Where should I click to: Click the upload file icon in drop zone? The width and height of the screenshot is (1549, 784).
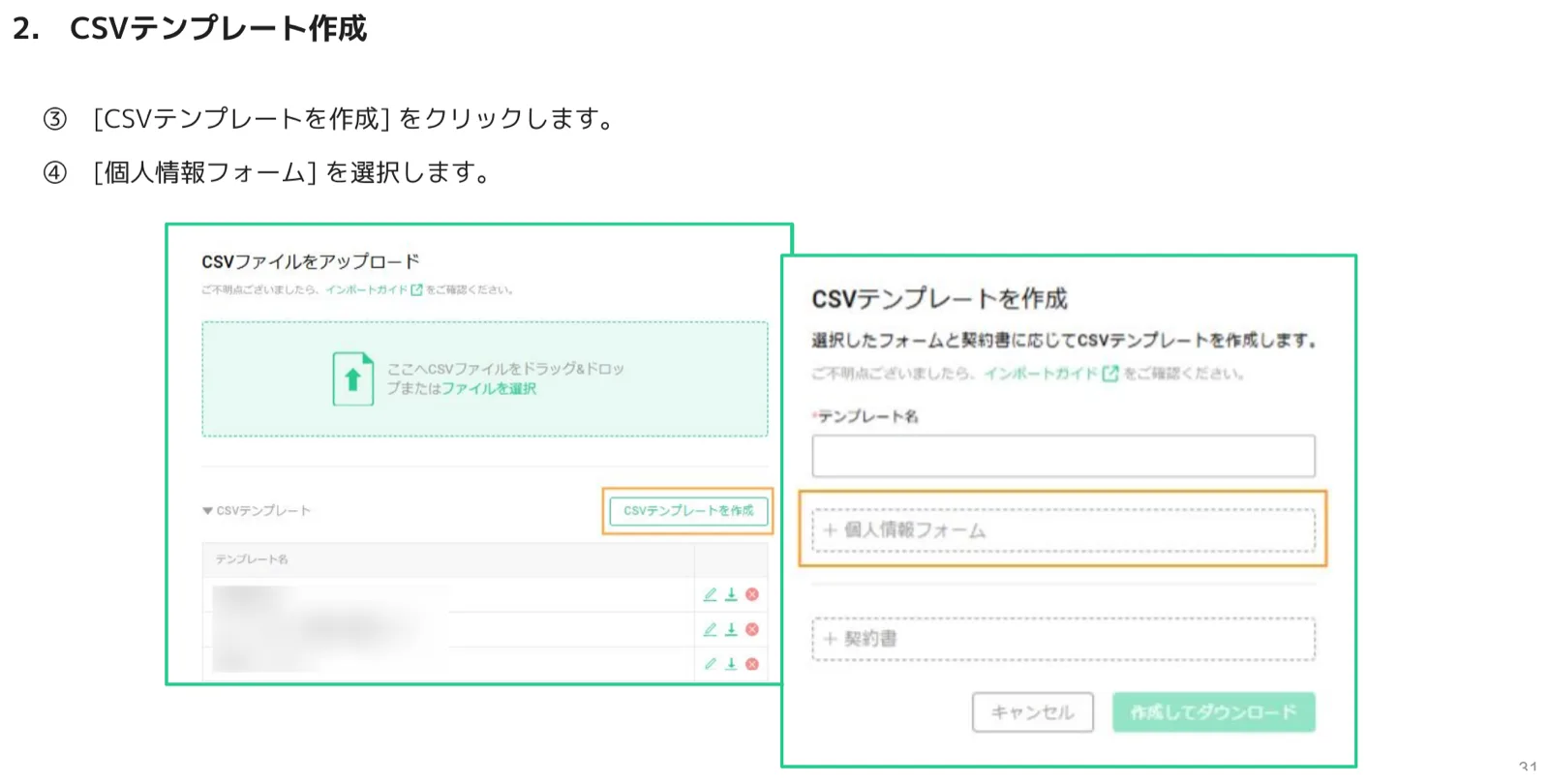pyautogui.click(x=353, y=378)
